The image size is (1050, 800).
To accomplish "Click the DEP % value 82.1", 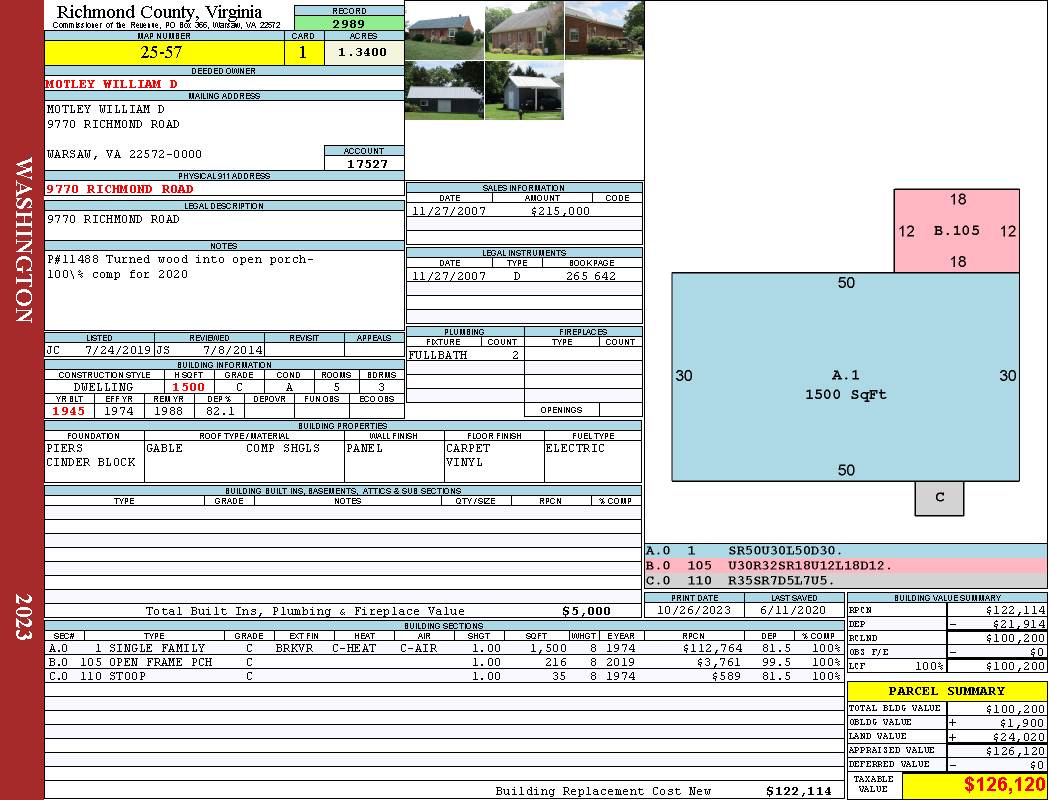I will [220, 411].
